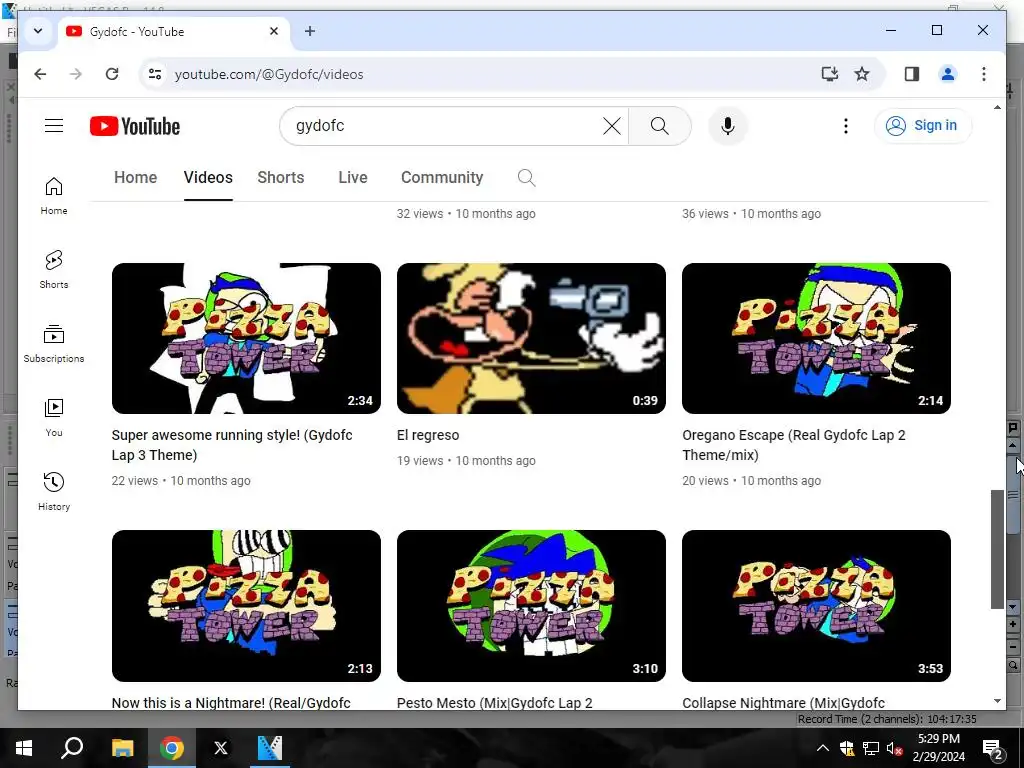Viewport: 1024px width, 768px height.
Task: Open You section in the sidebar
Action: (54, 417)
